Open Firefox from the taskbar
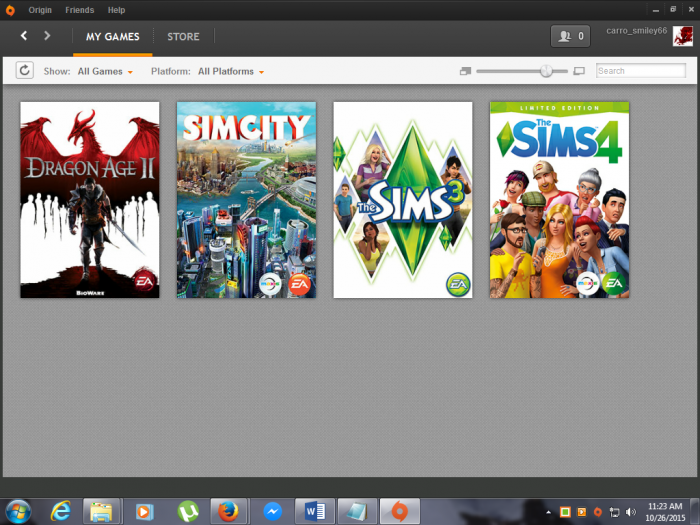The image size is (700, 525). click(228, 512)
